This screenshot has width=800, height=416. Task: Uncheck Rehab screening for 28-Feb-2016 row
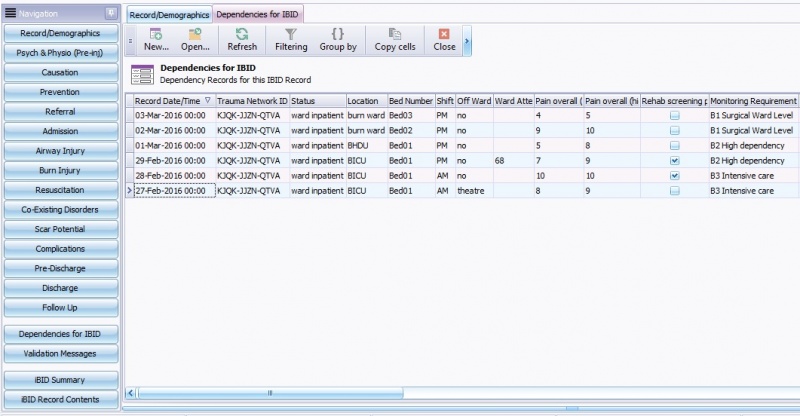click(675, 175)
